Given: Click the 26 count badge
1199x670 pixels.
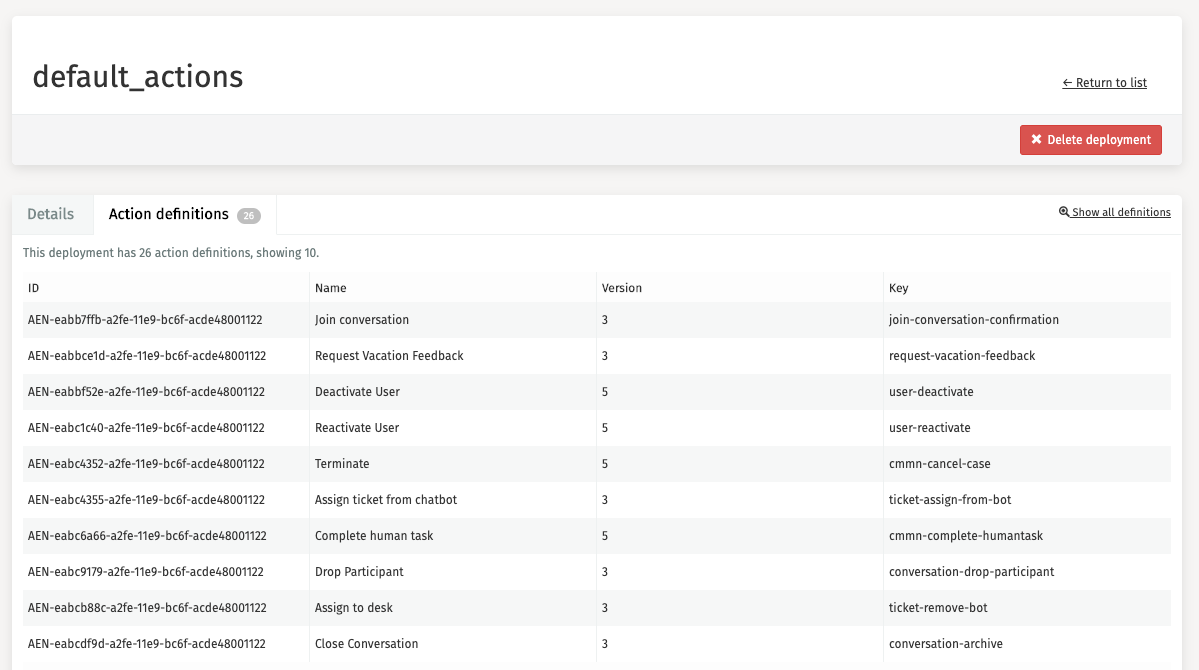Looking at the screenshot, I should tap(249, 215).
